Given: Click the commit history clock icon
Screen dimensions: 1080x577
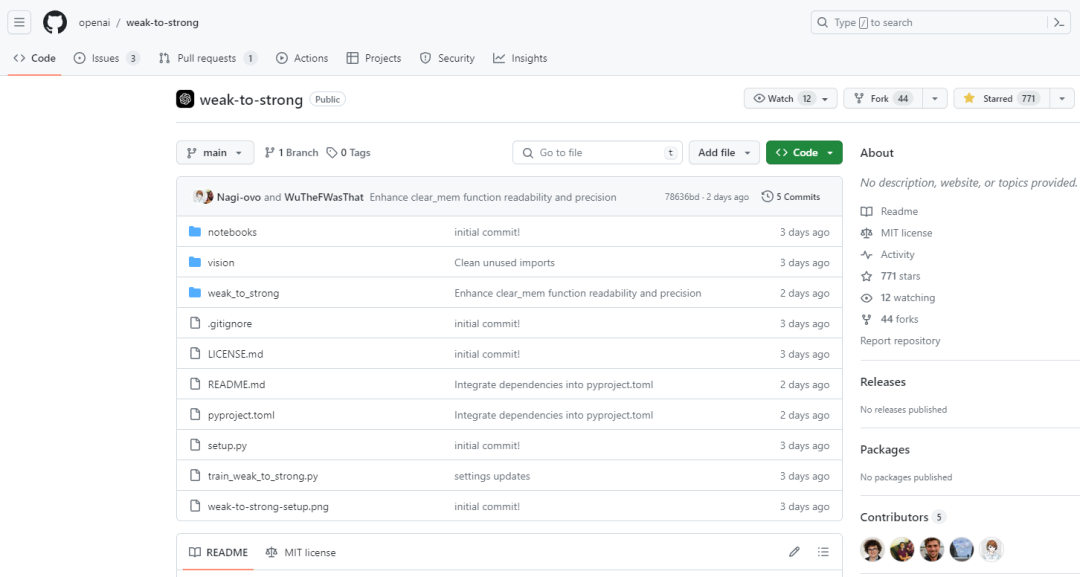Looking at the screenshot, I should point(767,197).
